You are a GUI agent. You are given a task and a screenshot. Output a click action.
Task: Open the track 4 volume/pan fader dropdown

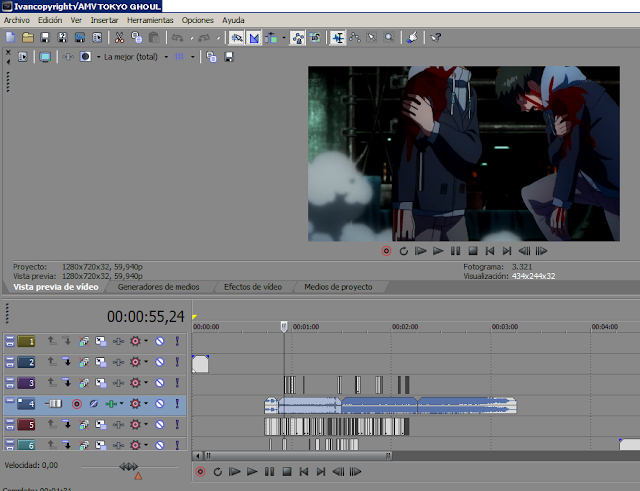point(121,403)
